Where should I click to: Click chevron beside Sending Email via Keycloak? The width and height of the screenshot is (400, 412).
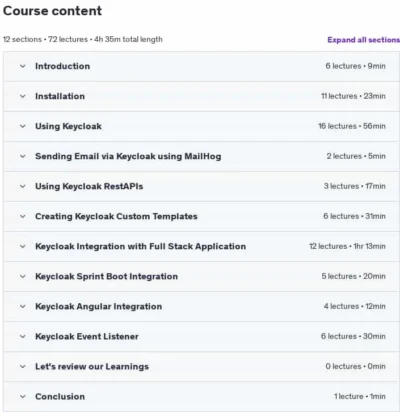tap(23, 156)
